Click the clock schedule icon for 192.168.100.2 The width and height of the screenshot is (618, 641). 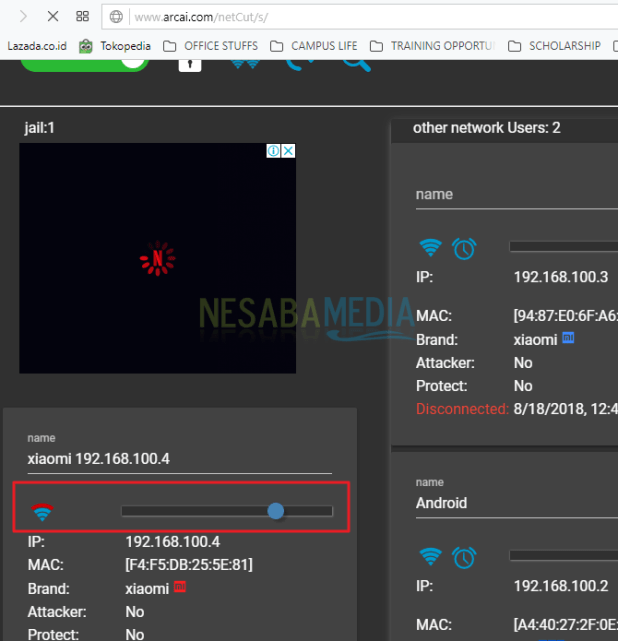pos(464,558)
